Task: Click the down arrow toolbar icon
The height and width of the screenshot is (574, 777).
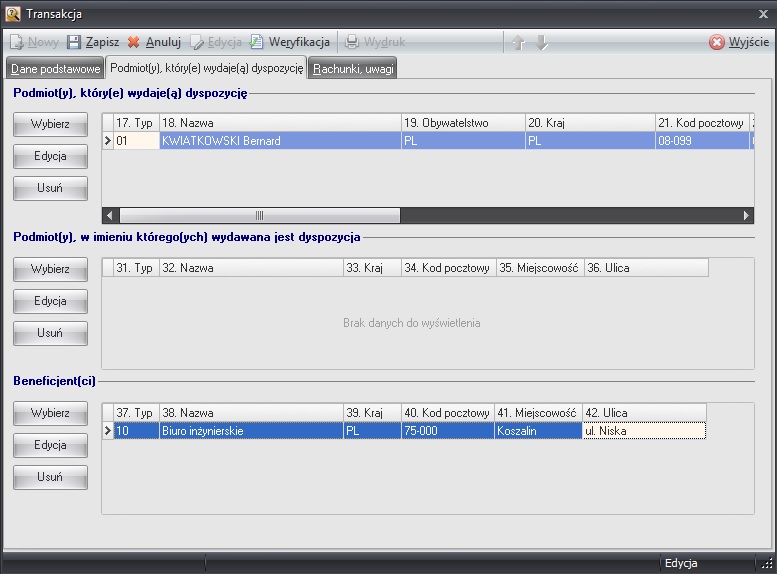Action: [x=542, y=43]
